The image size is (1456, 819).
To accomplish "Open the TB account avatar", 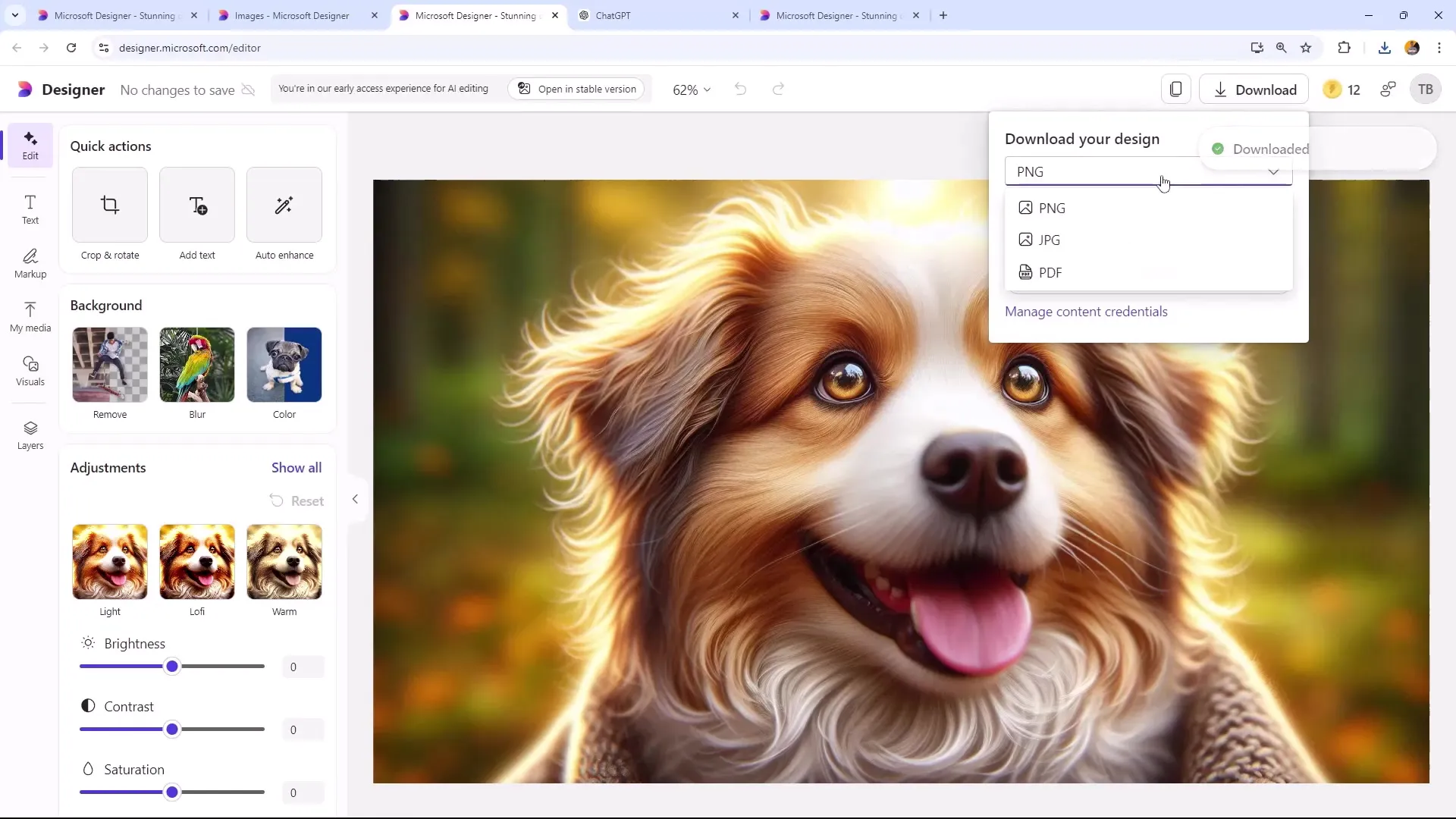I will tap(1426, 89).
